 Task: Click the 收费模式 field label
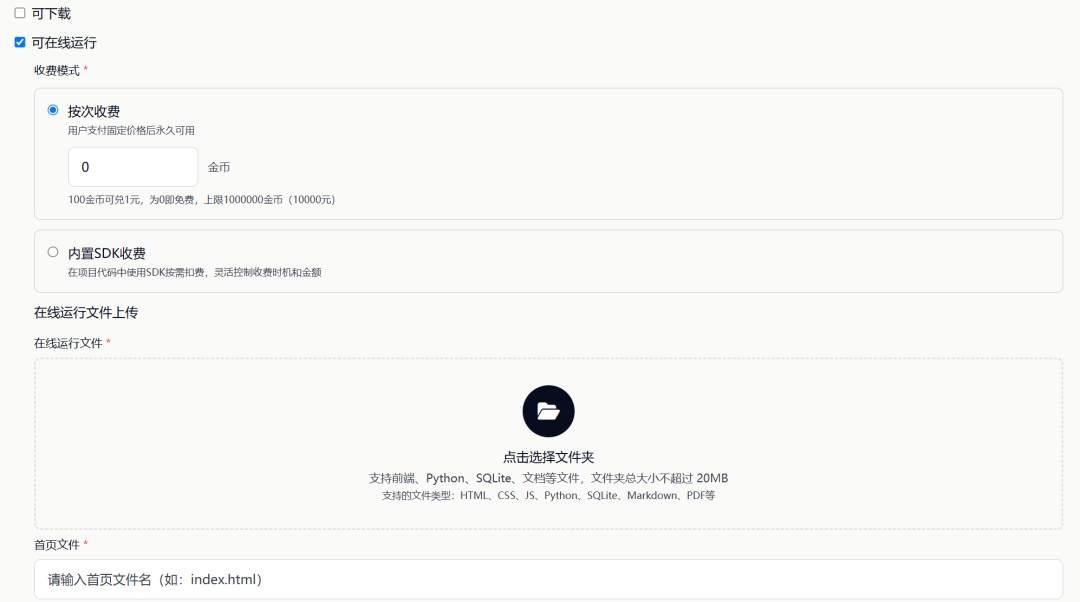(x=57, y=70)
